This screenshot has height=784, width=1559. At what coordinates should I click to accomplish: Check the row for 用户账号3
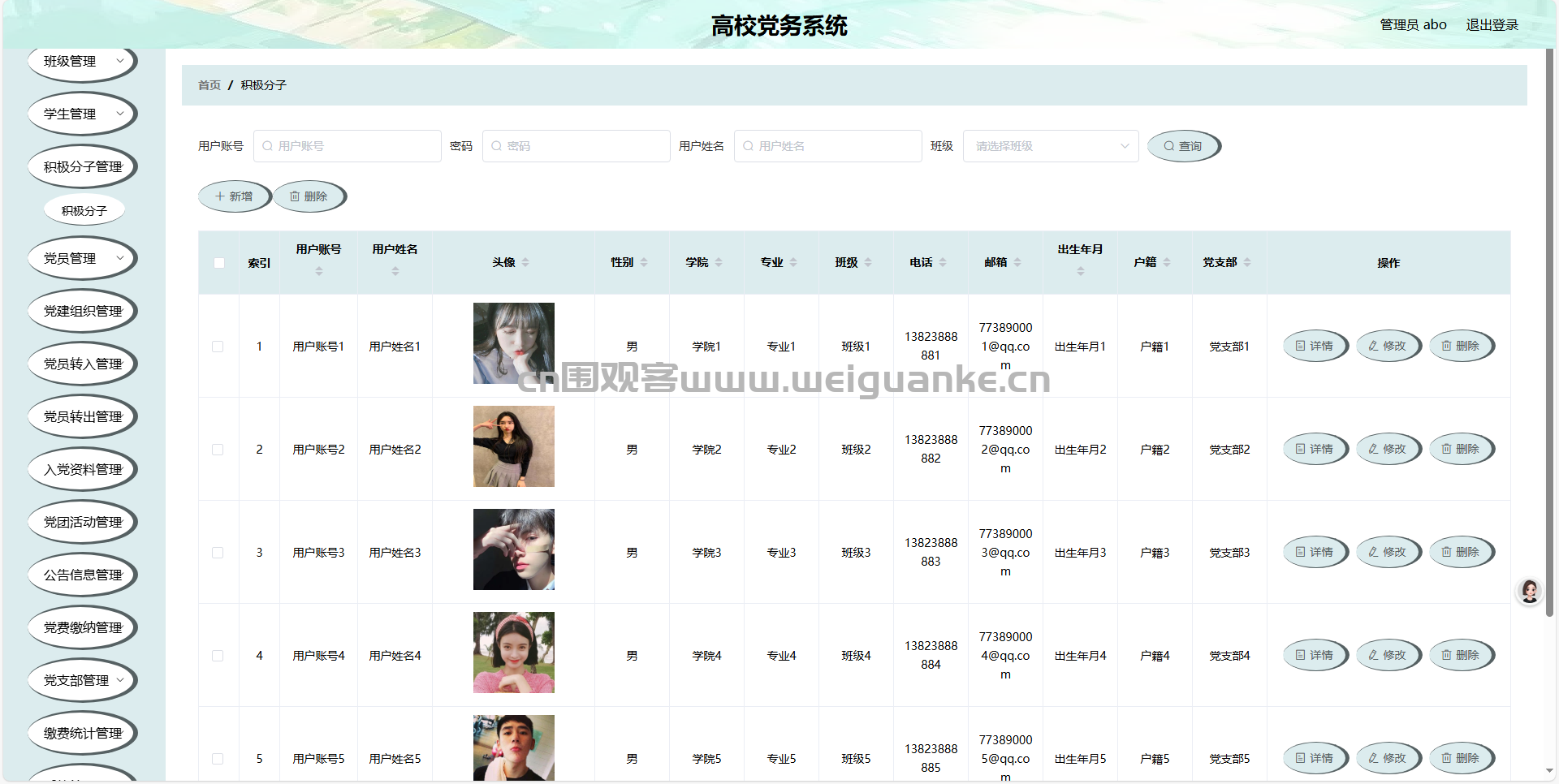[x=218, y=553]
